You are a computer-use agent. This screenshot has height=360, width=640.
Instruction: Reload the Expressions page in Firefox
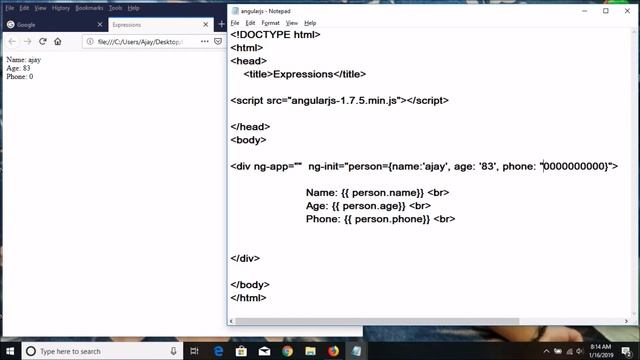(x=42, y=42)
